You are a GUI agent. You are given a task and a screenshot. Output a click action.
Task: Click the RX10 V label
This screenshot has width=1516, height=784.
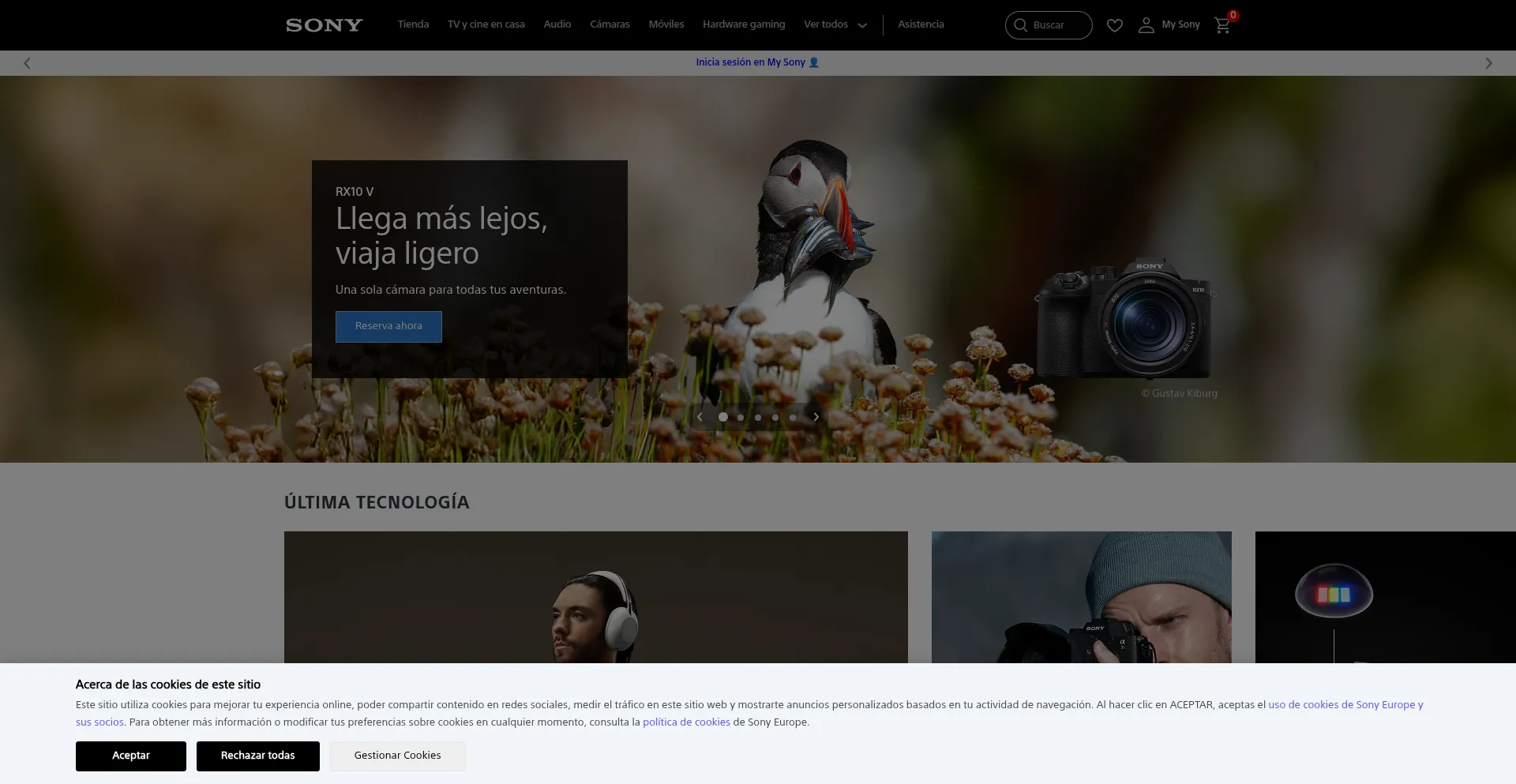[355, 192]
